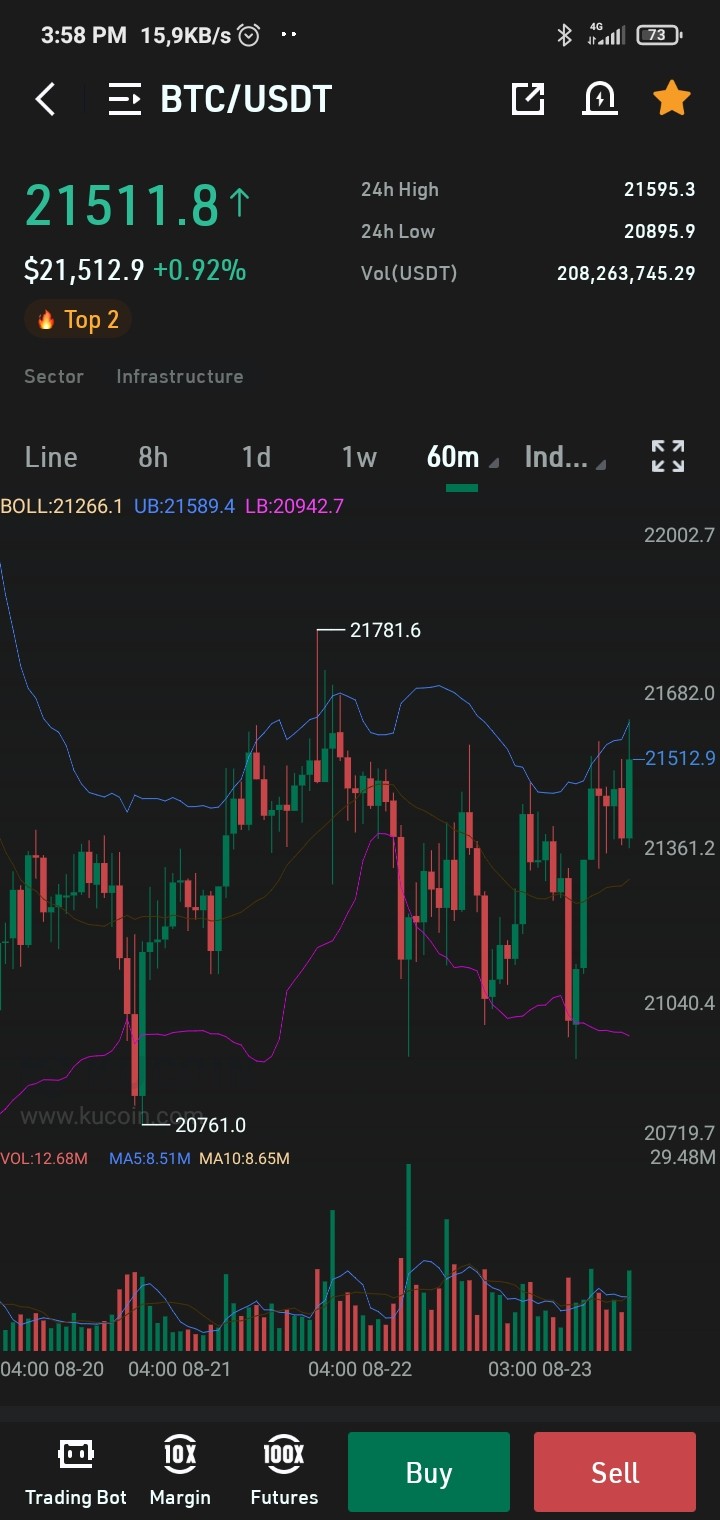The height and width of the screenshot is (1520, 720).
Task: Select the 1w timeframe tab
Action: coord(359,457)
